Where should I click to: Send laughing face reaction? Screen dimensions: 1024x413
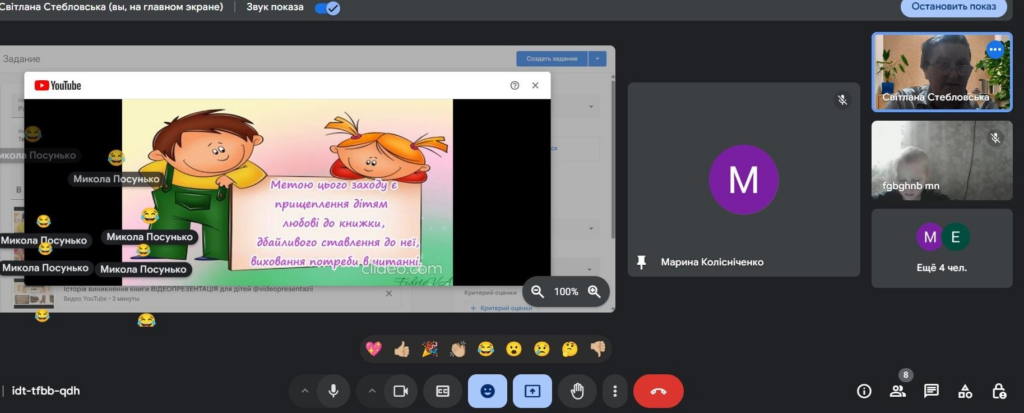tap(486, 349)
